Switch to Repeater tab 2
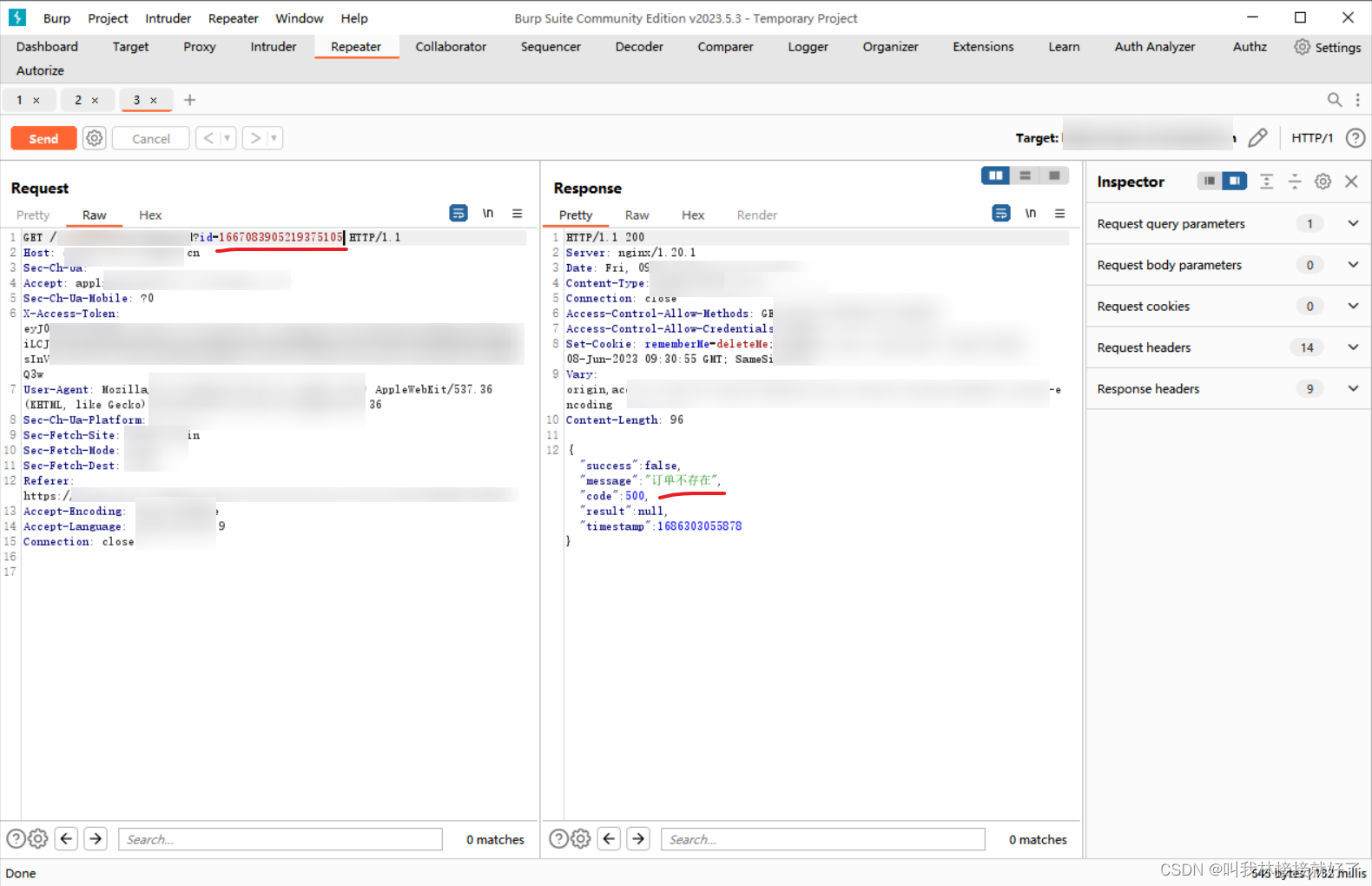The image size is (1372, 886). (x=78, y=100)
